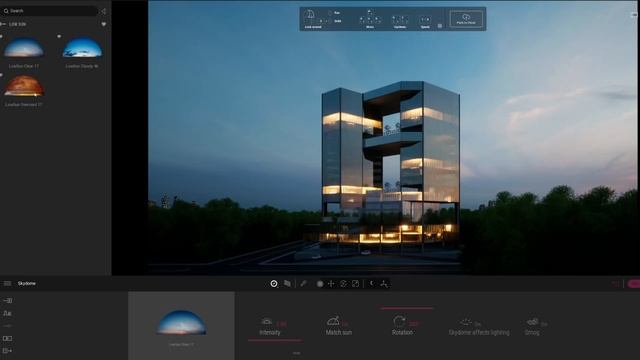Click the pink button at toolbar right
The image size is (640, 360).
click(634, 284)
